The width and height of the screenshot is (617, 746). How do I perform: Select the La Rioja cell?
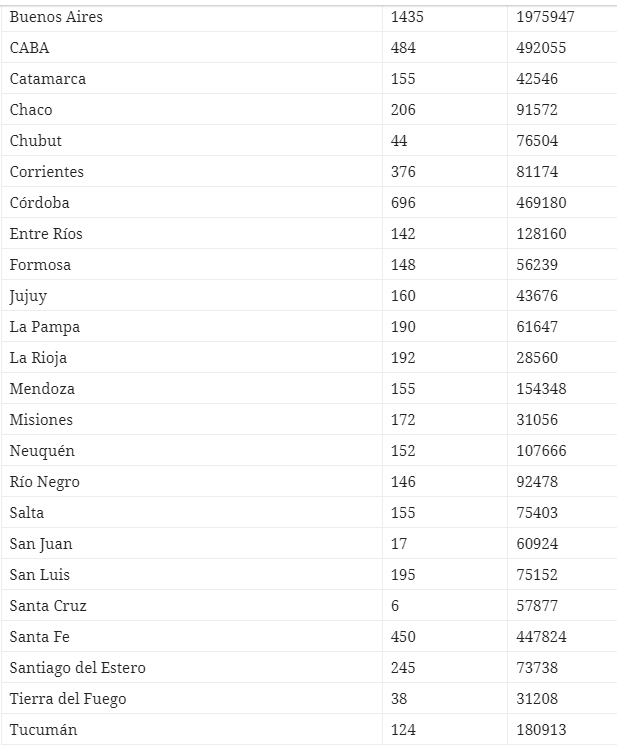tap(39, 358)
